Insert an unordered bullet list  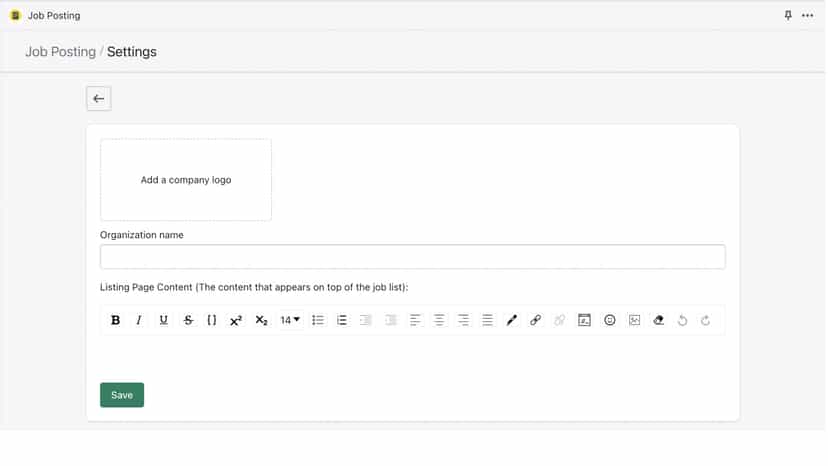(x=318, y=320)
